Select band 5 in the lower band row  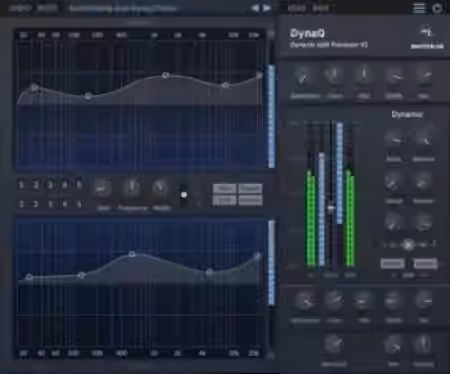79,204
